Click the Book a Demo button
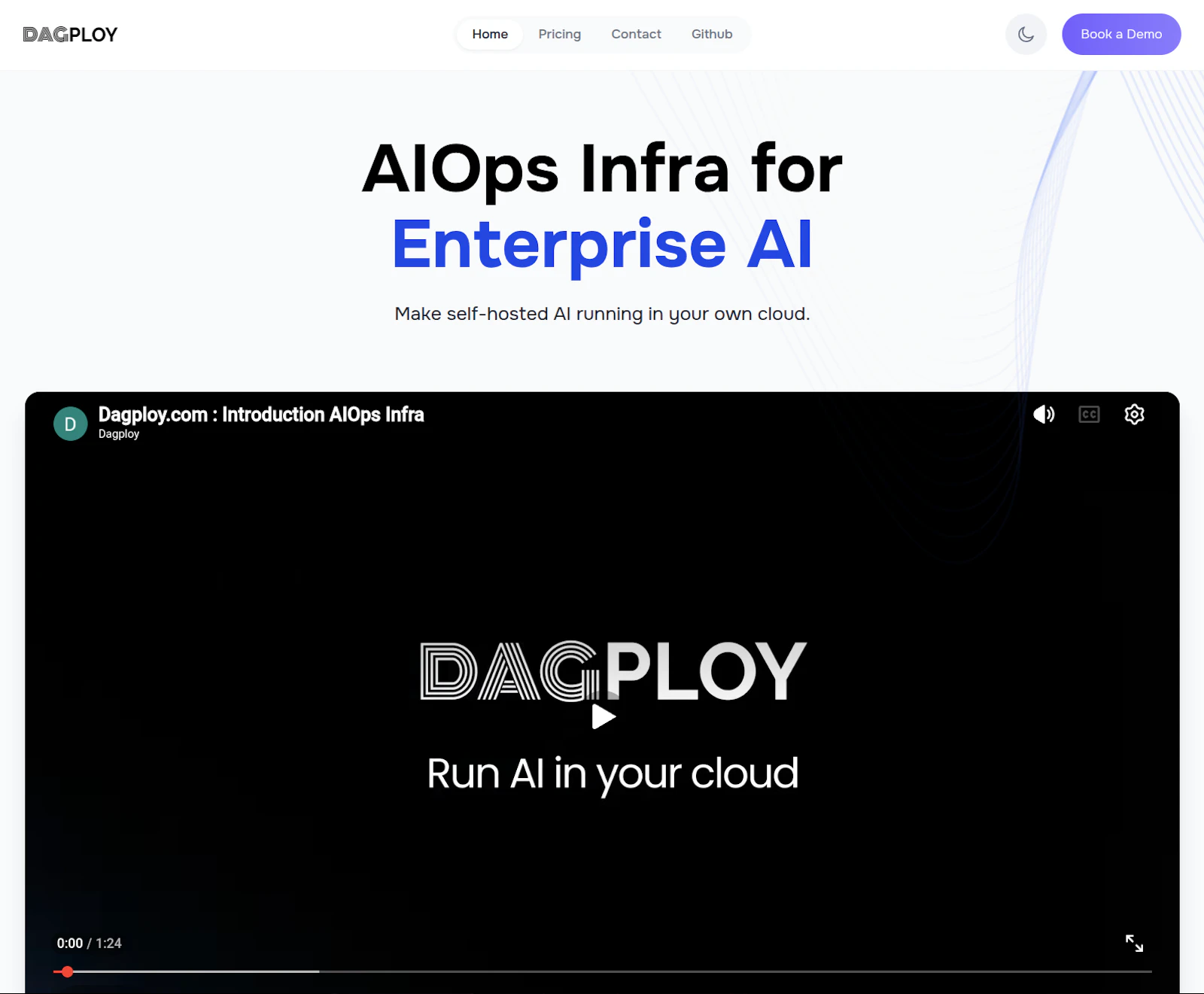Screen dimensions: 1204x994 click(1121, 35)
